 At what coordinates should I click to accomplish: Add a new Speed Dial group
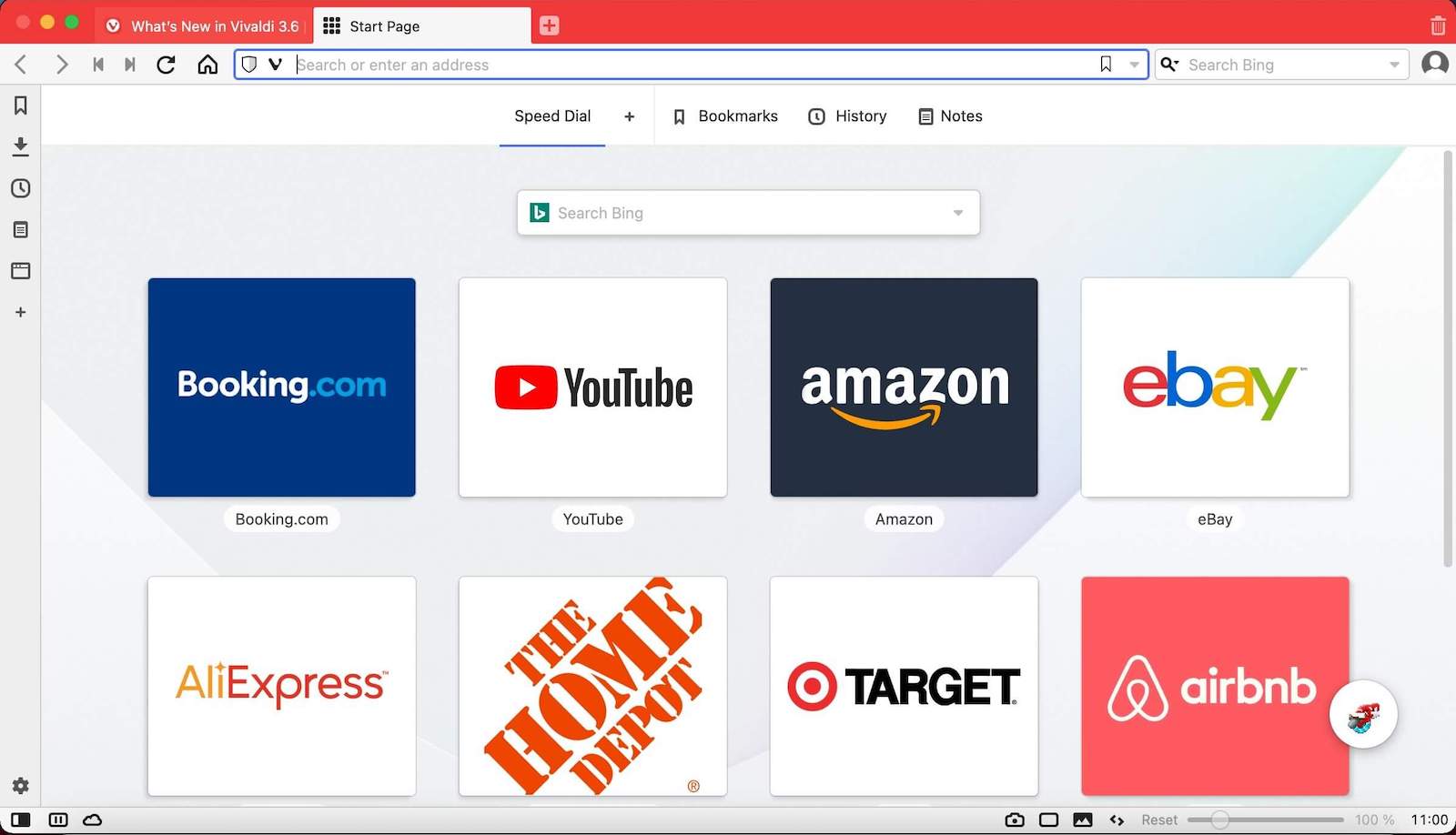click(629, 116)
